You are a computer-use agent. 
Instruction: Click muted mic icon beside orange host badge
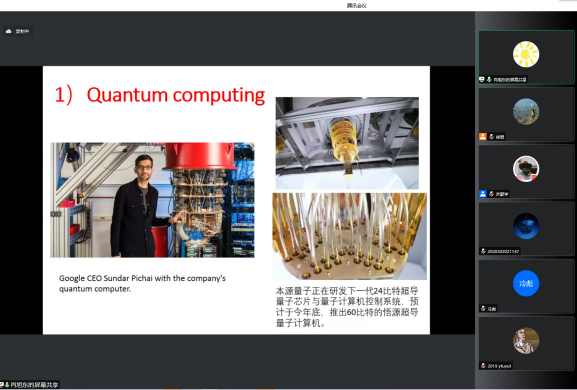491,136
